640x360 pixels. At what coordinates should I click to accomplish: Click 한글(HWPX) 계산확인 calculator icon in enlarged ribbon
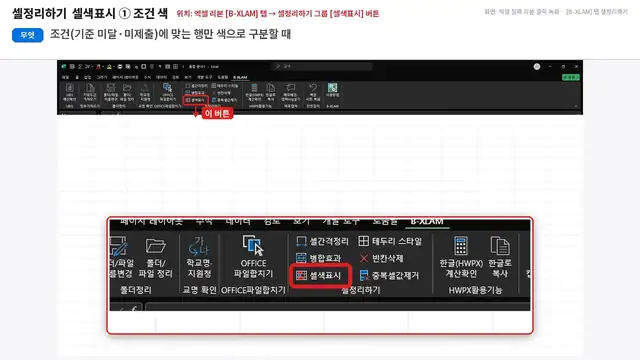click(461, 246)
